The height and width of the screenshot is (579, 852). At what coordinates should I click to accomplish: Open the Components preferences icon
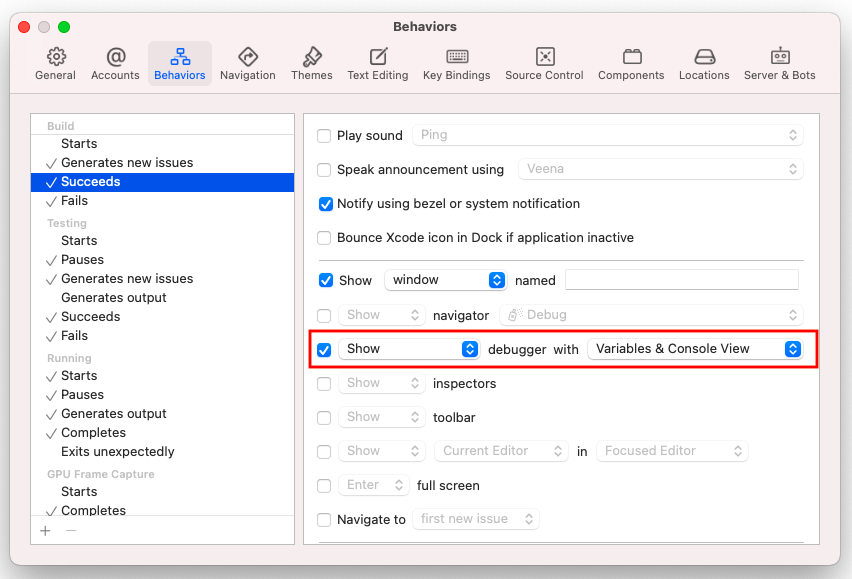click(x=630, y=62)
